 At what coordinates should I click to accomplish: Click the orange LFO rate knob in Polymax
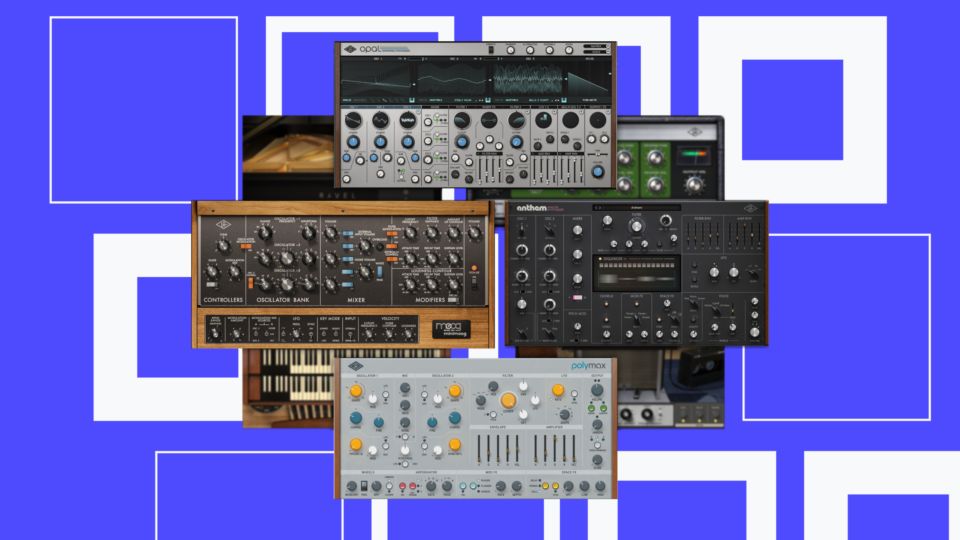point(558,390)
